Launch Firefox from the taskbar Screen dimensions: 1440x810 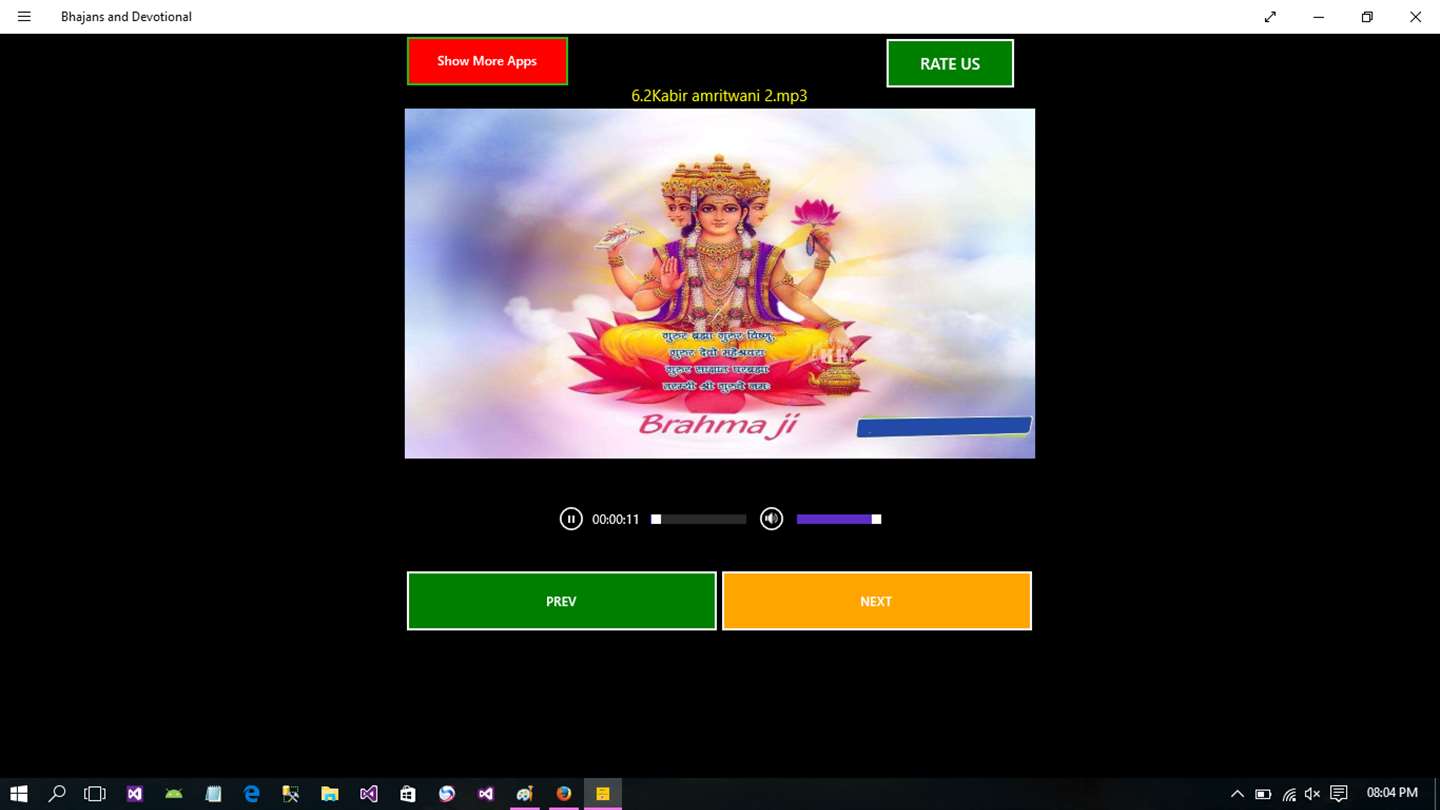[x=564, y=794]
